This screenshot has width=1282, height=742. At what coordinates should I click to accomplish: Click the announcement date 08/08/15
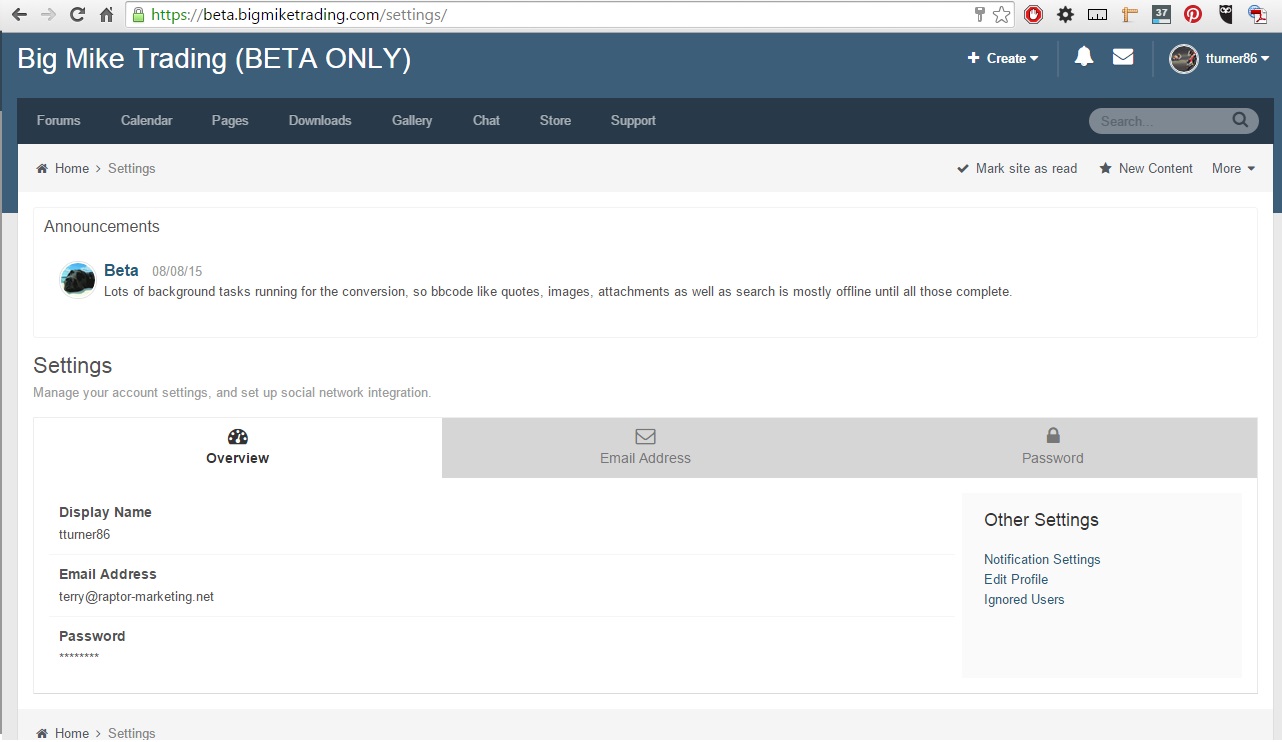pyautogui.click(x=177, y=271)
